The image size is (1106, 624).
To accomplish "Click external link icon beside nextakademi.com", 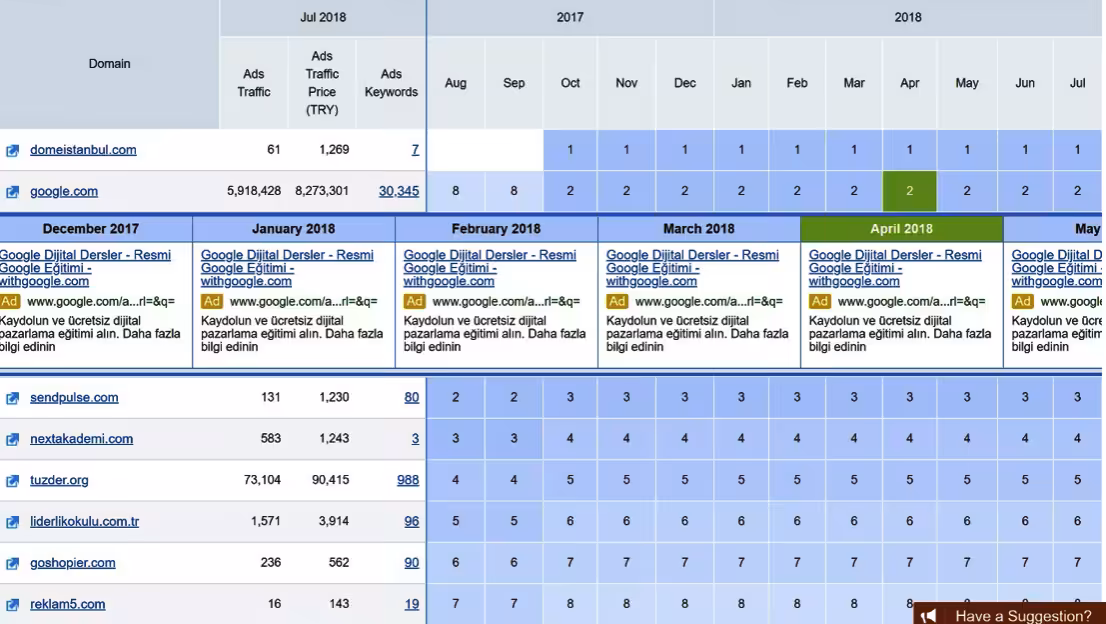I will tap(13, 439).
